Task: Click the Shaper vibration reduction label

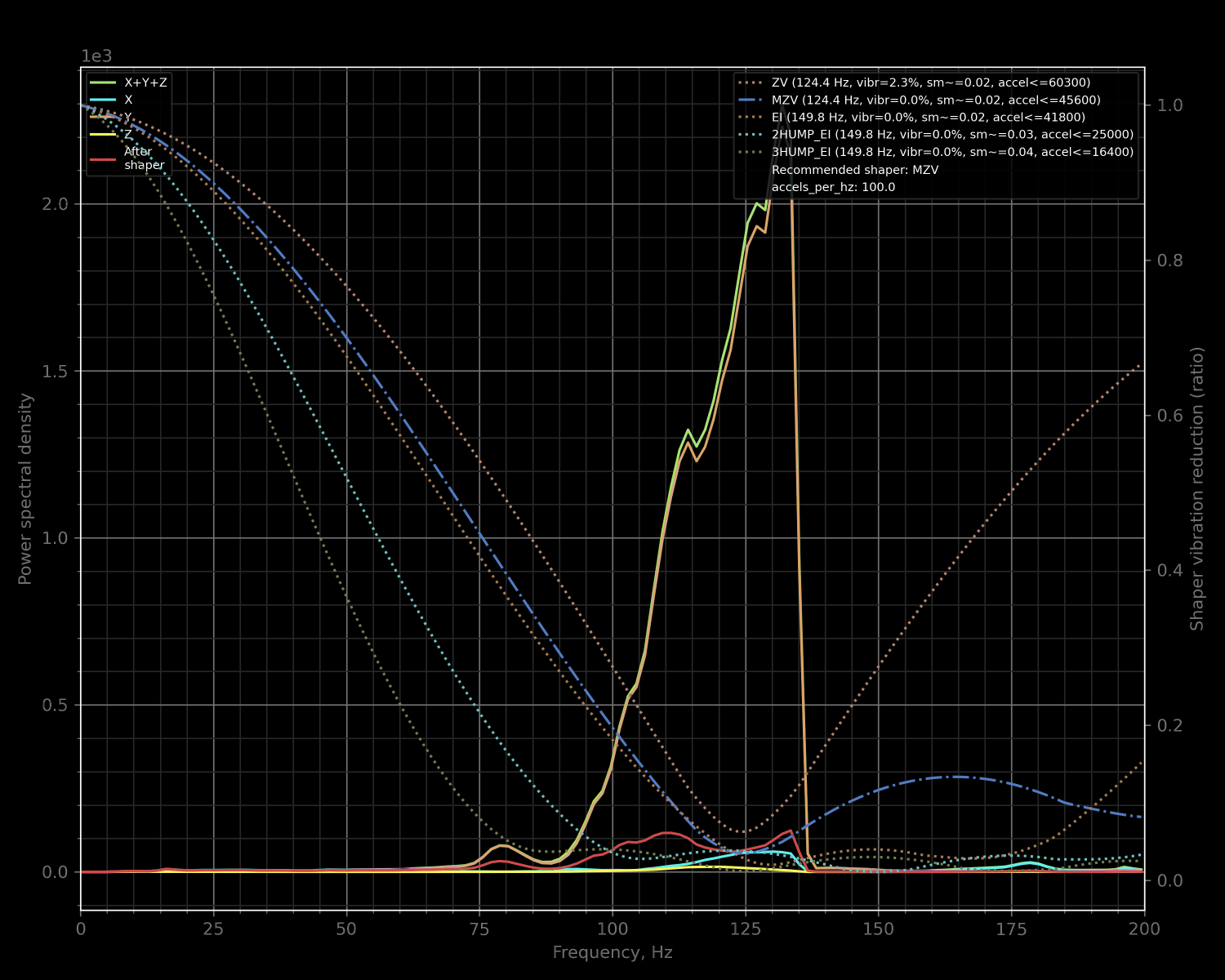Action: tap(1197, 490)
